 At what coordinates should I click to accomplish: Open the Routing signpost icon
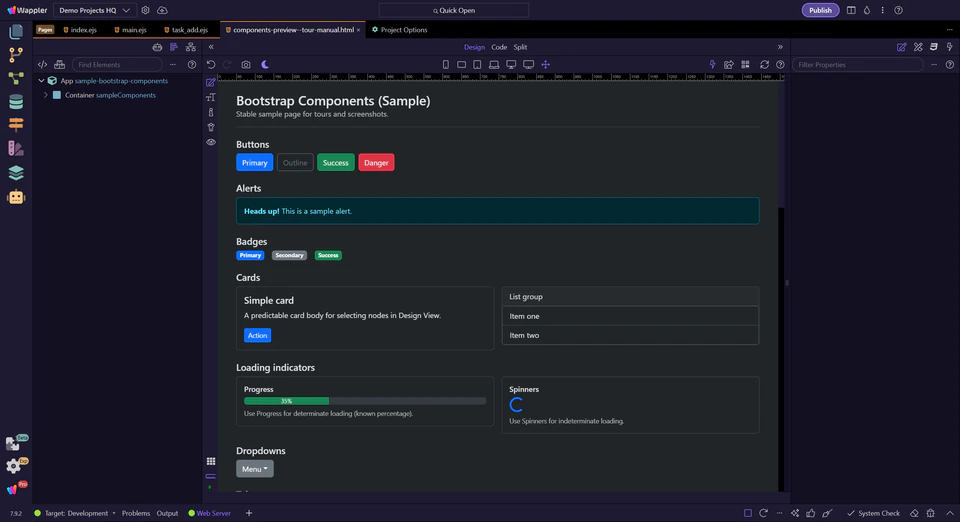16,125
